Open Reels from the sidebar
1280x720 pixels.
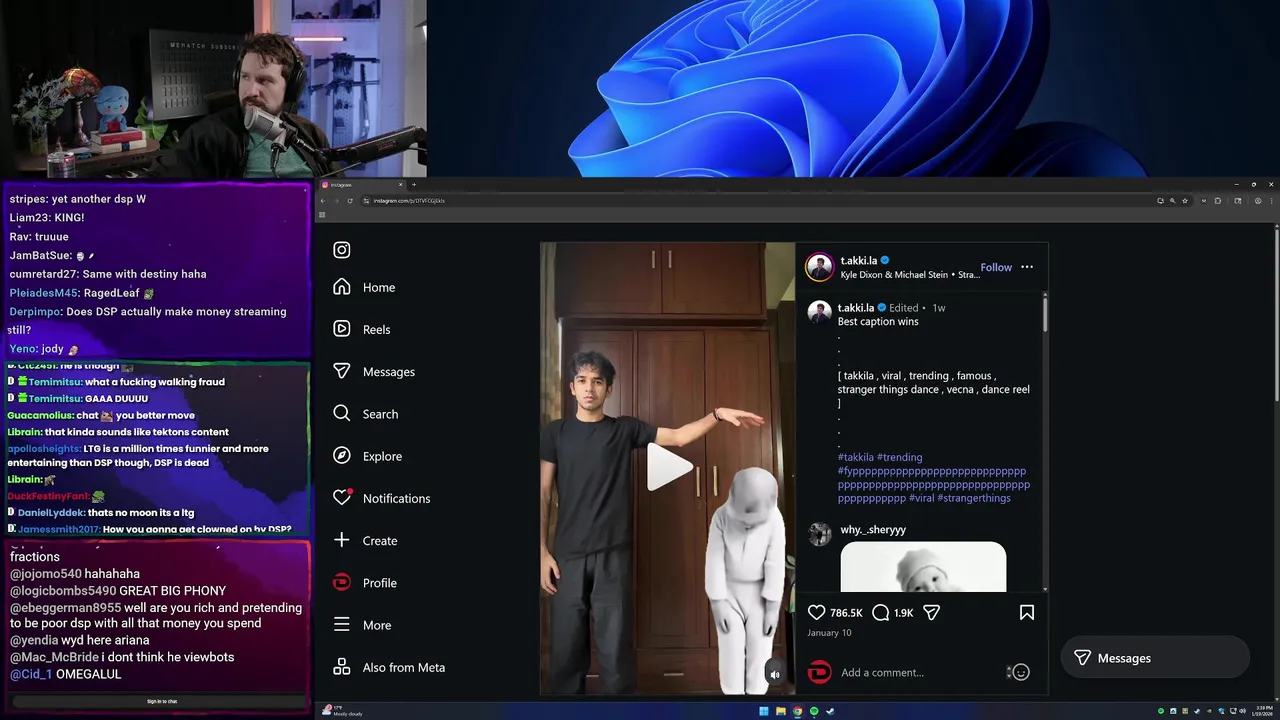click(x=362, y=329)
